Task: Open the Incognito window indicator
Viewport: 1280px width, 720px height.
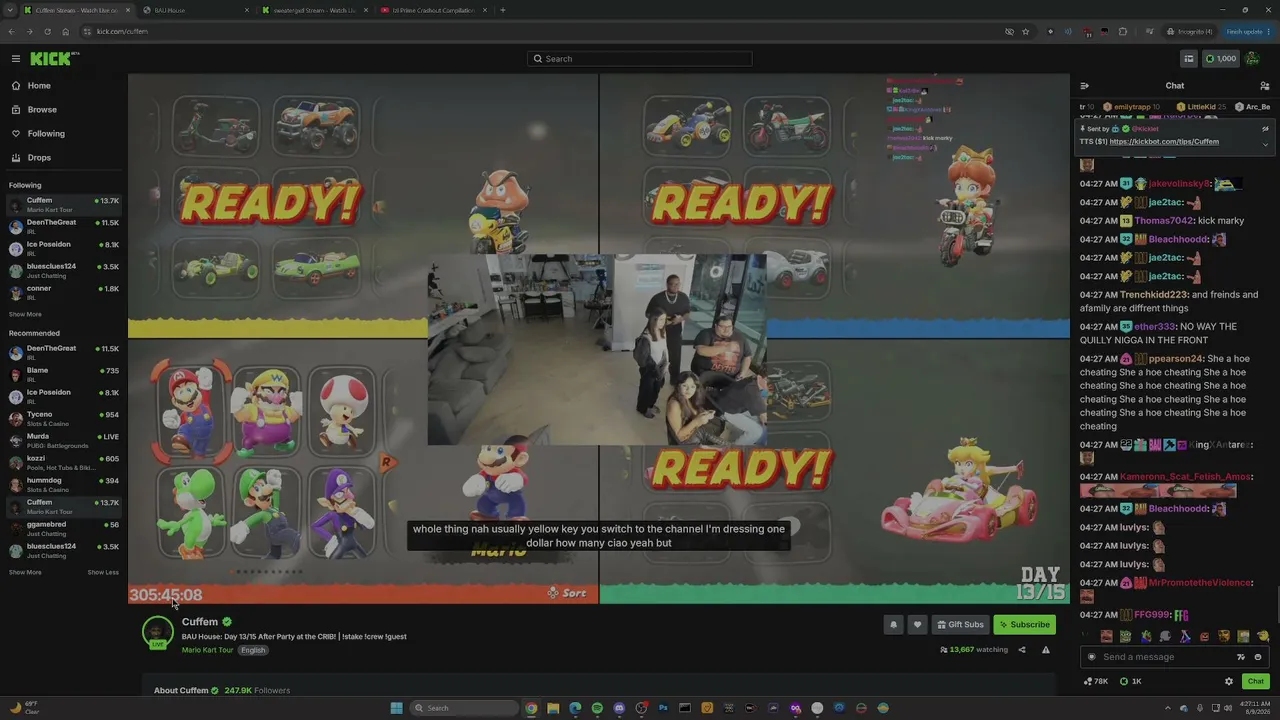Action: (1189, 32)
